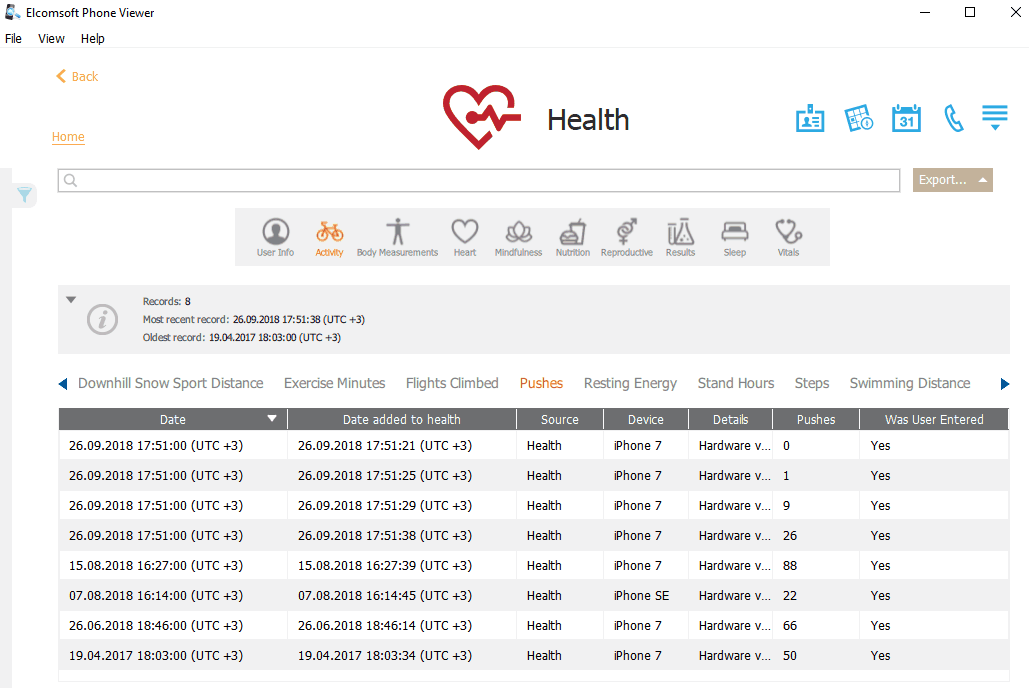The height and width of the screenshot is (688, 1029).
Task: Open the Mindfulness category icon
Action: click(x=518, y=238)
